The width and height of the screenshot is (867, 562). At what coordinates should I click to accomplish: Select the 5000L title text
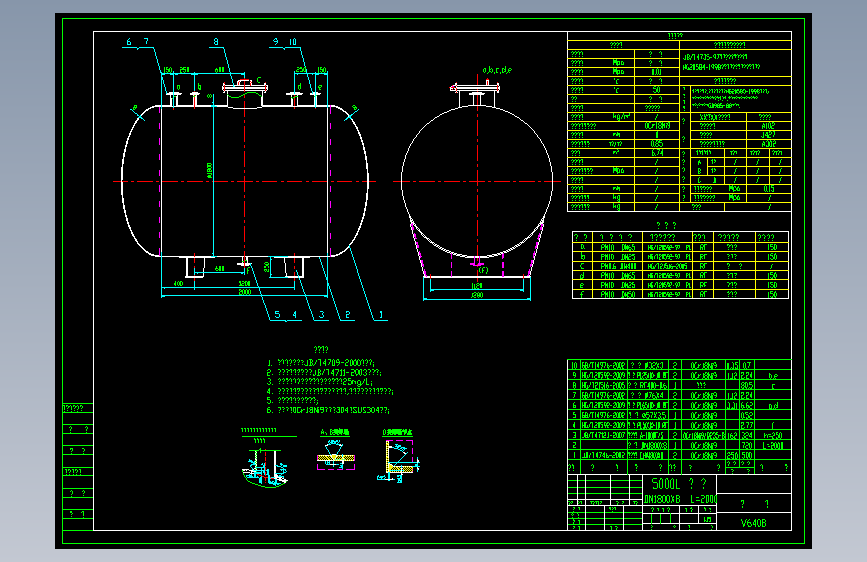pos(666,484)
